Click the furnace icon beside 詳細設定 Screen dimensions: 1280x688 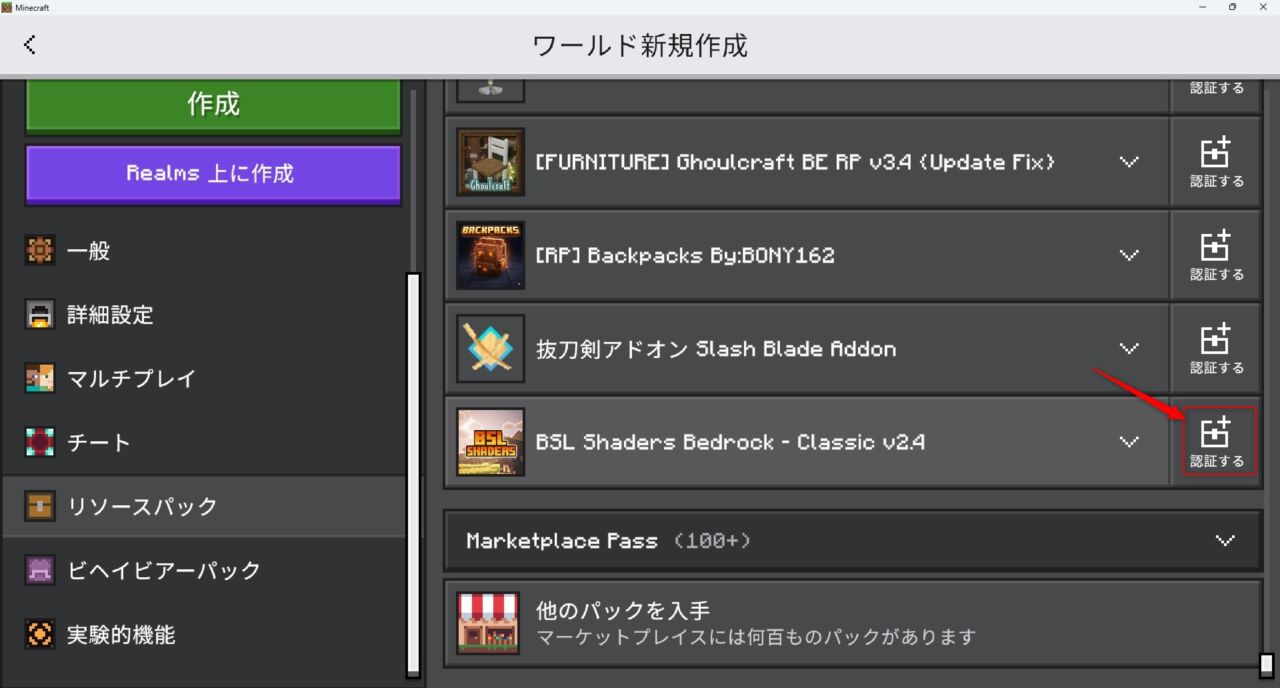pyautogui.click(x=40, y=315)
